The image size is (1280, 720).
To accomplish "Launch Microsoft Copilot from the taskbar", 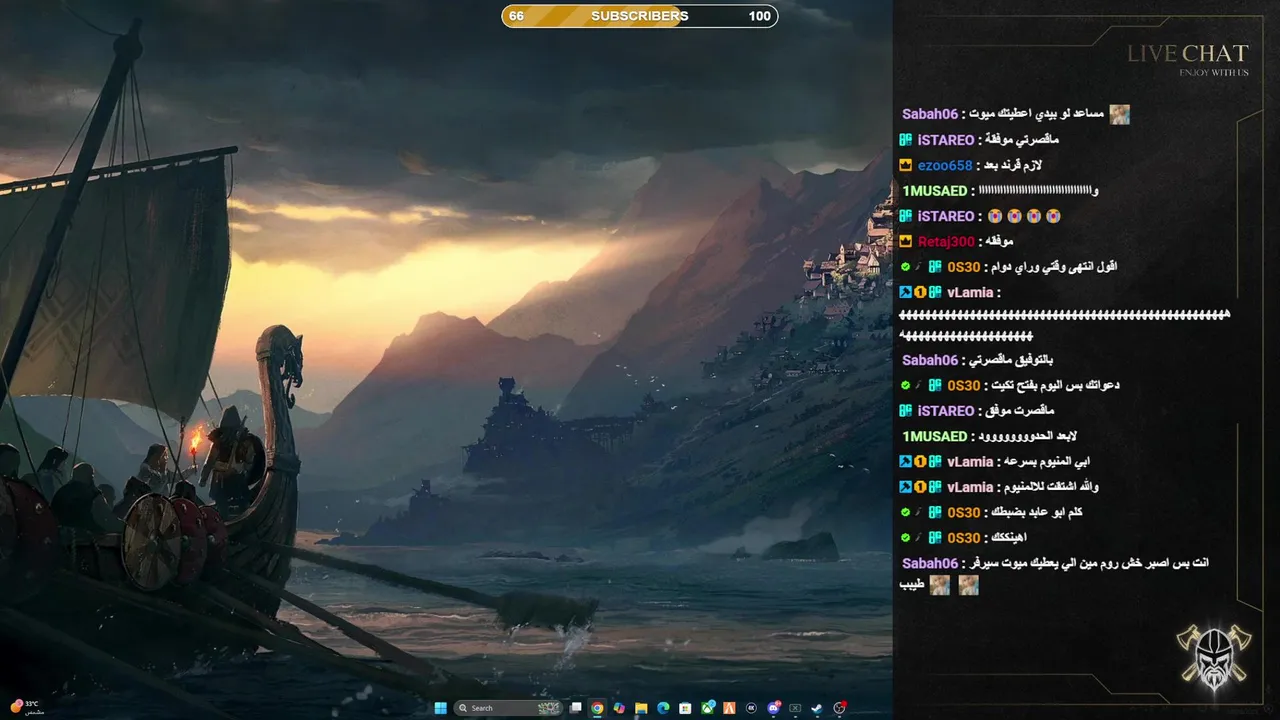I will coord(619,708).
